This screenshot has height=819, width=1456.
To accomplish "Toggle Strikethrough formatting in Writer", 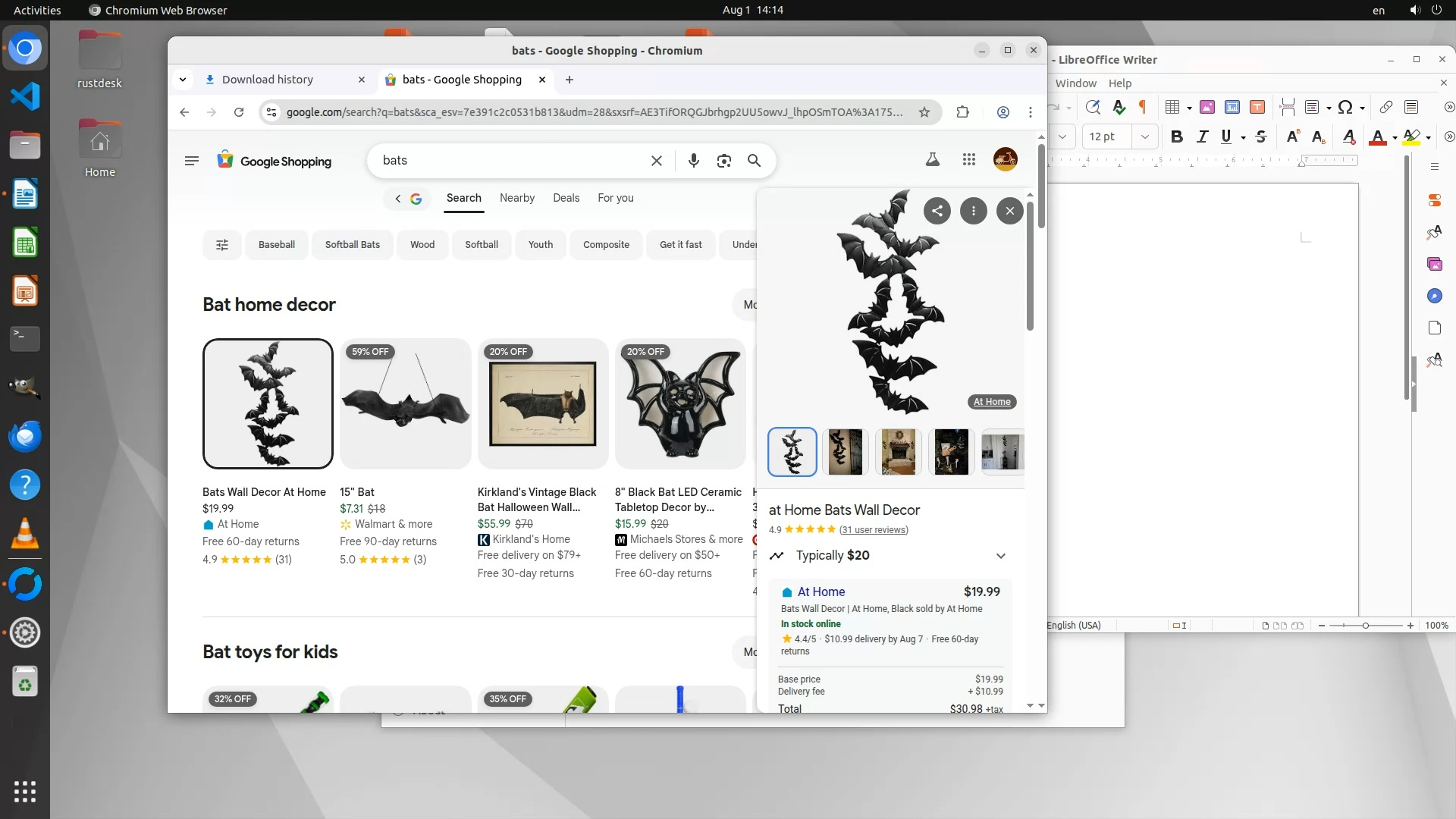I will tap(1260, 137).
